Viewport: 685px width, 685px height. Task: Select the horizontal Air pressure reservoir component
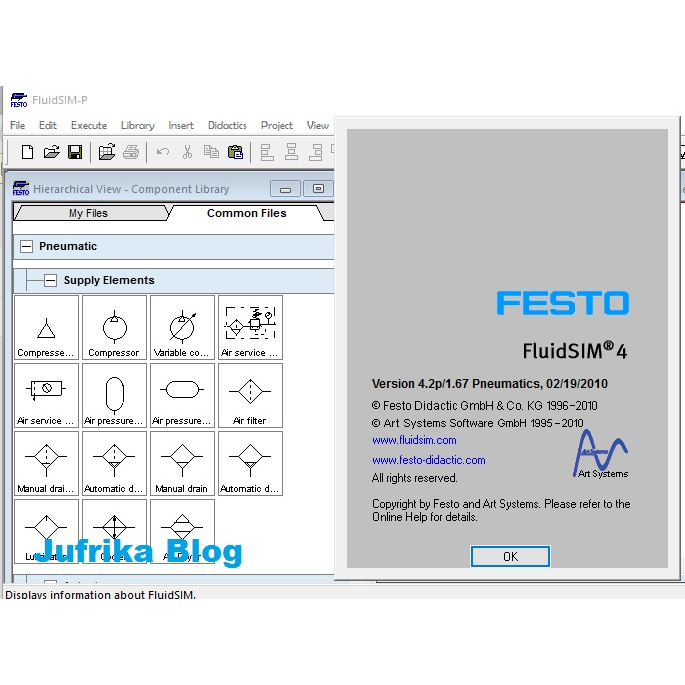tap(182, 395)
